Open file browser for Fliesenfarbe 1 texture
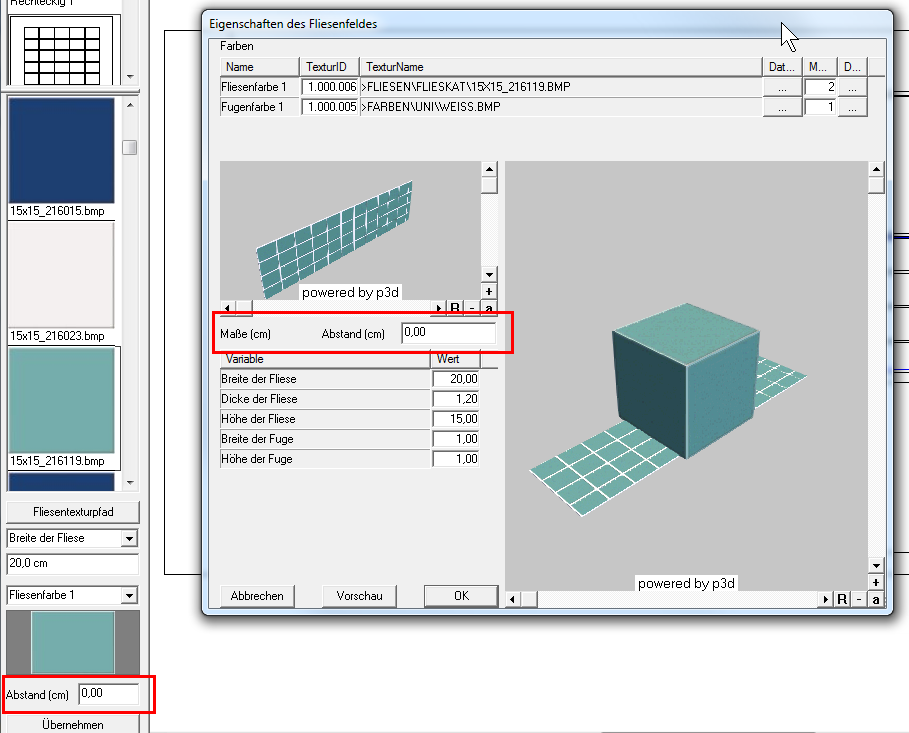This screenshot has width=909, height=733. pyautogui.click(x=782, y=88)
